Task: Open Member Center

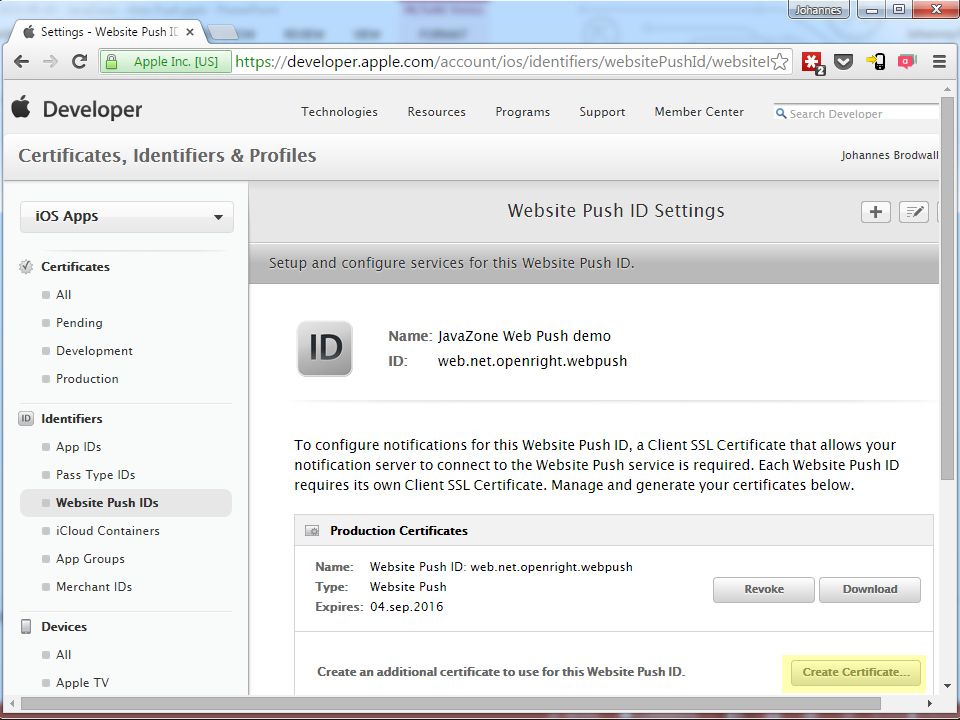Action: [x=699, y=112]
